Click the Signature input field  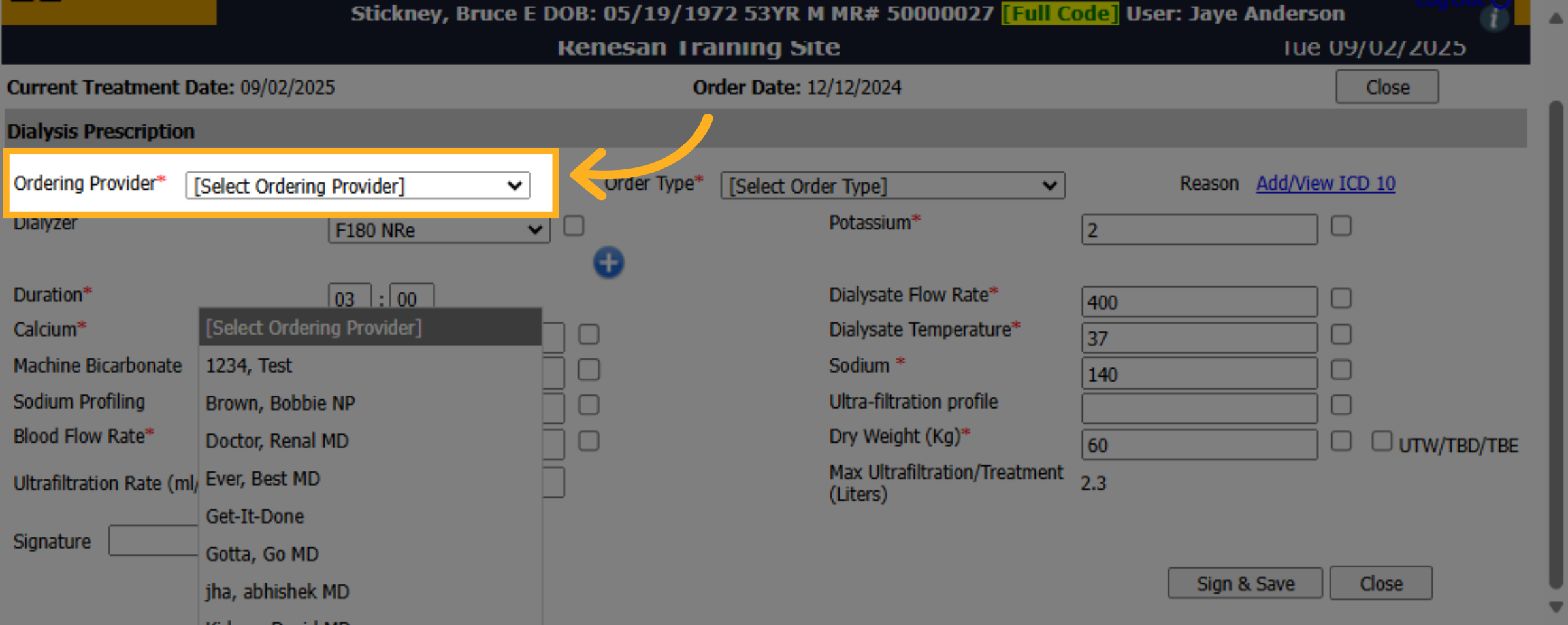(154, 541)
